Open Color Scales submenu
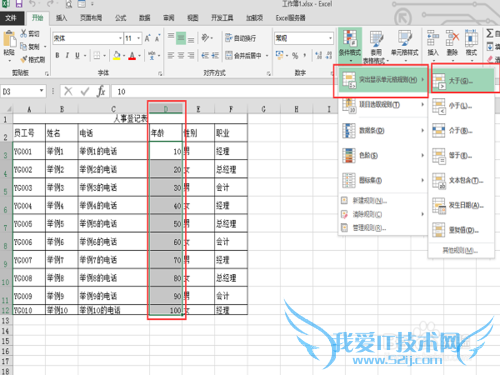Image resolution: width=500 pixels, height=375 pixels. coord(382,155)
